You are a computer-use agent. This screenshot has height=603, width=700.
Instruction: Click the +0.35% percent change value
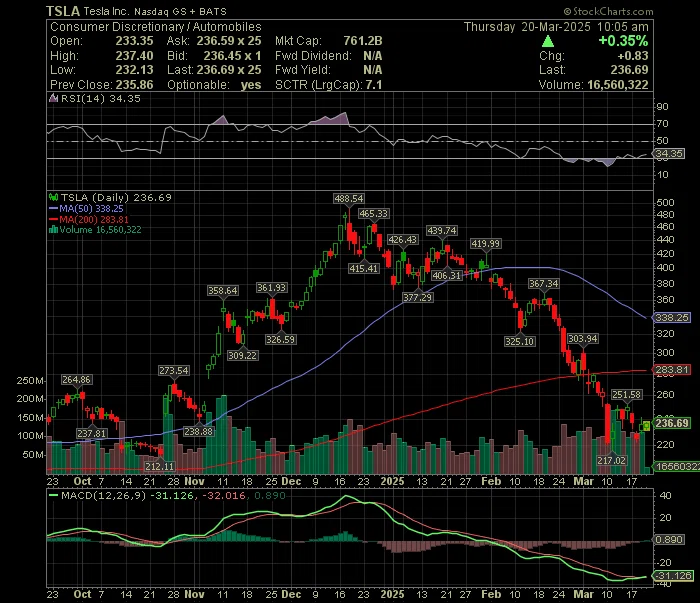pyautogui.click(x=623, y=41)
